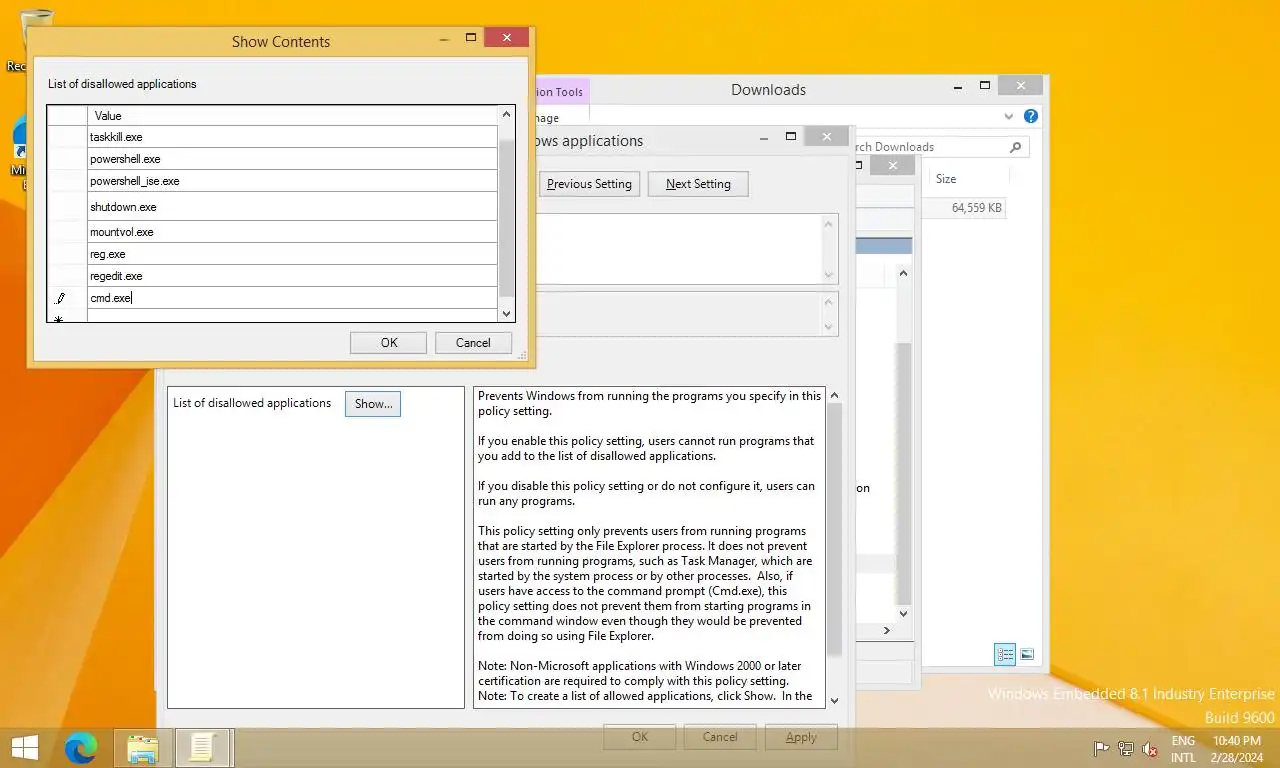Click into the cmd.exe edit cell
1280x768 pixels.
point(292,298)
